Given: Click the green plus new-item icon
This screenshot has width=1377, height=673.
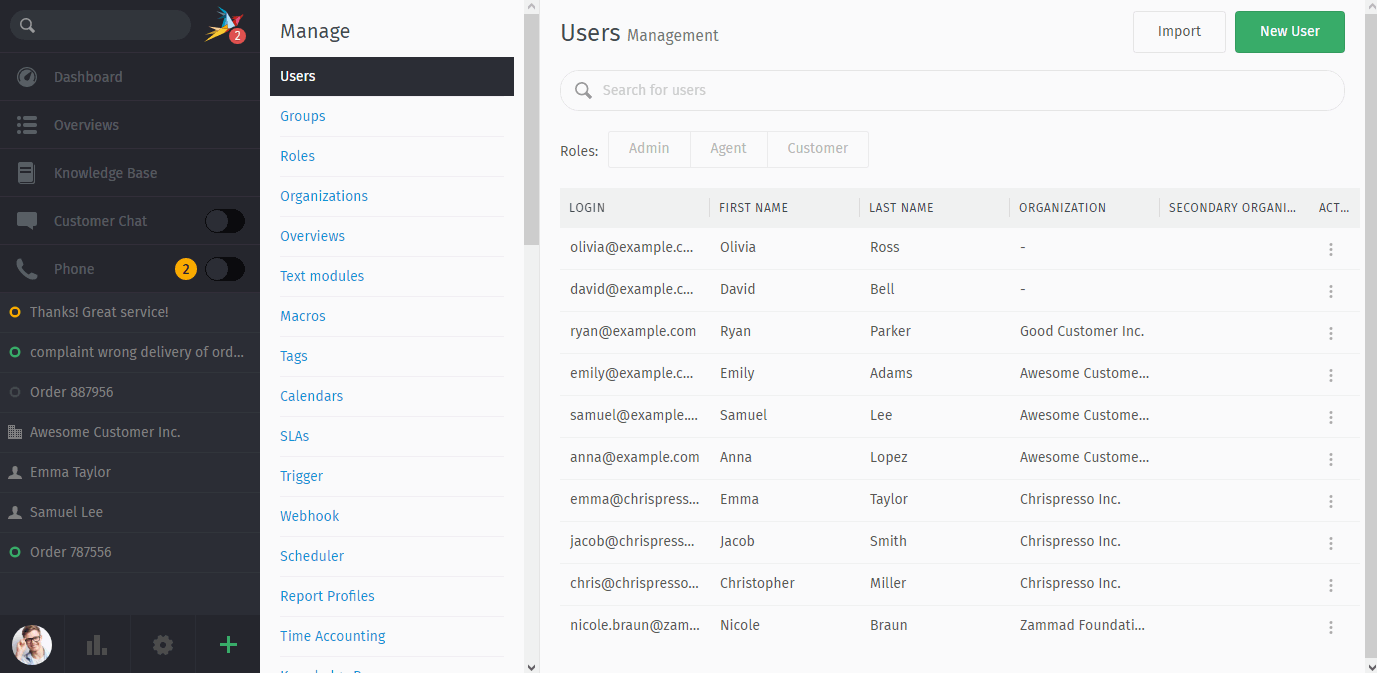Looking at the screenshot, I should (228, 645).
